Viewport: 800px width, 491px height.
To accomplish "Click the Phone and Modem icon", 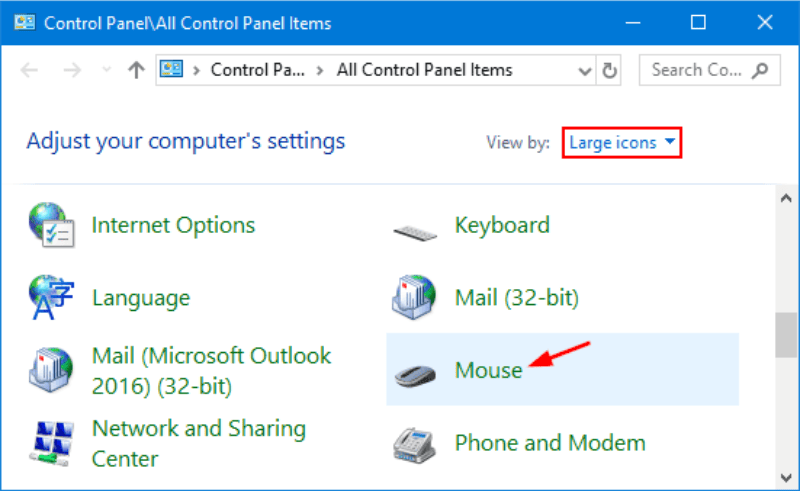I will click(x=413, y=443).
